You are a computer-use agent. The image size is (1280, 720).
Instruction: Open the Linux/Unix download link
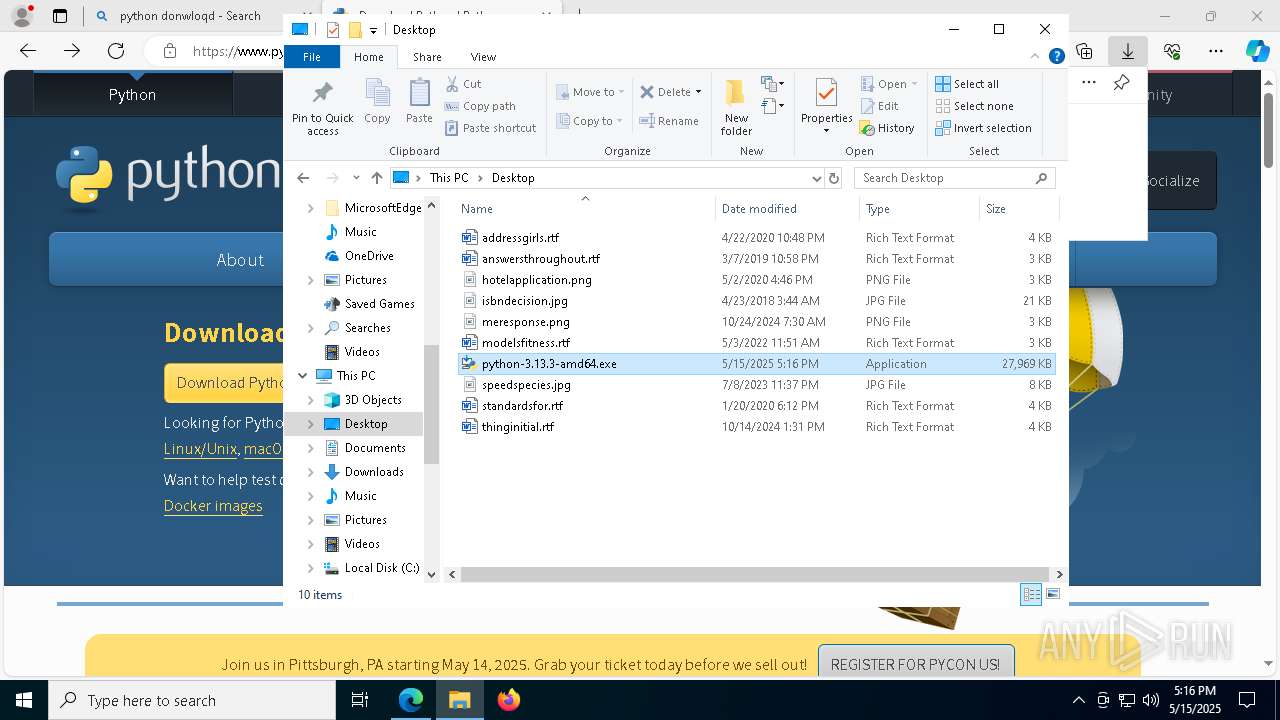click(x=200, y=449)
